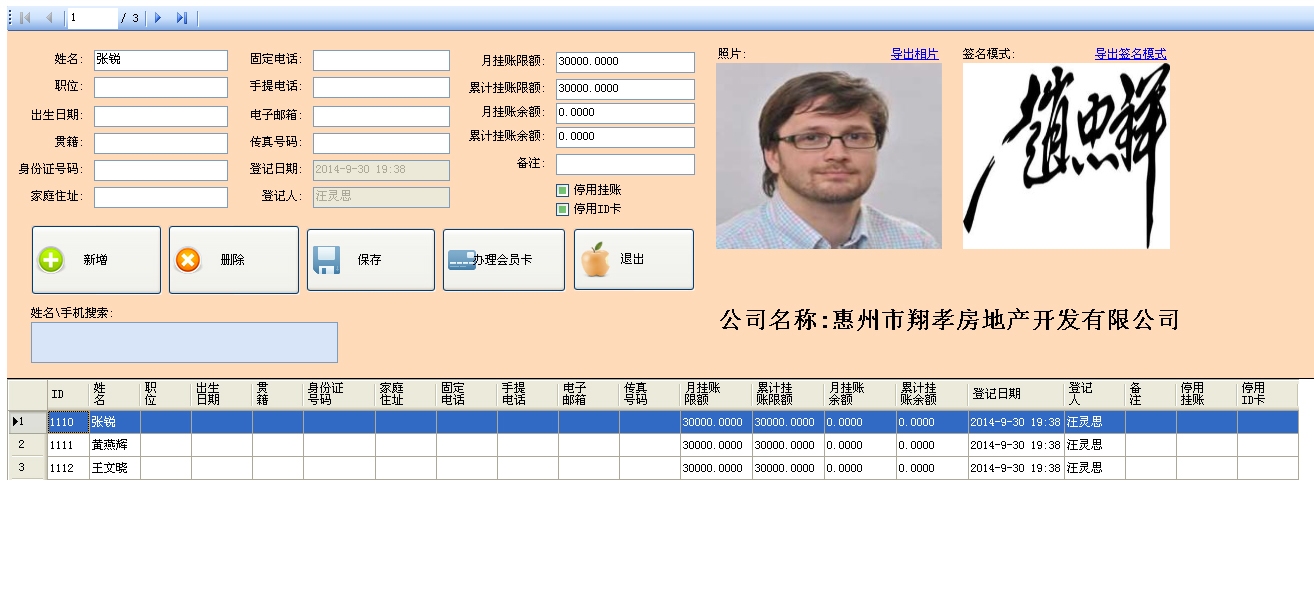Go to next record arrow
Viewport: 1314px width, 589px height.
tap(158, 18)
